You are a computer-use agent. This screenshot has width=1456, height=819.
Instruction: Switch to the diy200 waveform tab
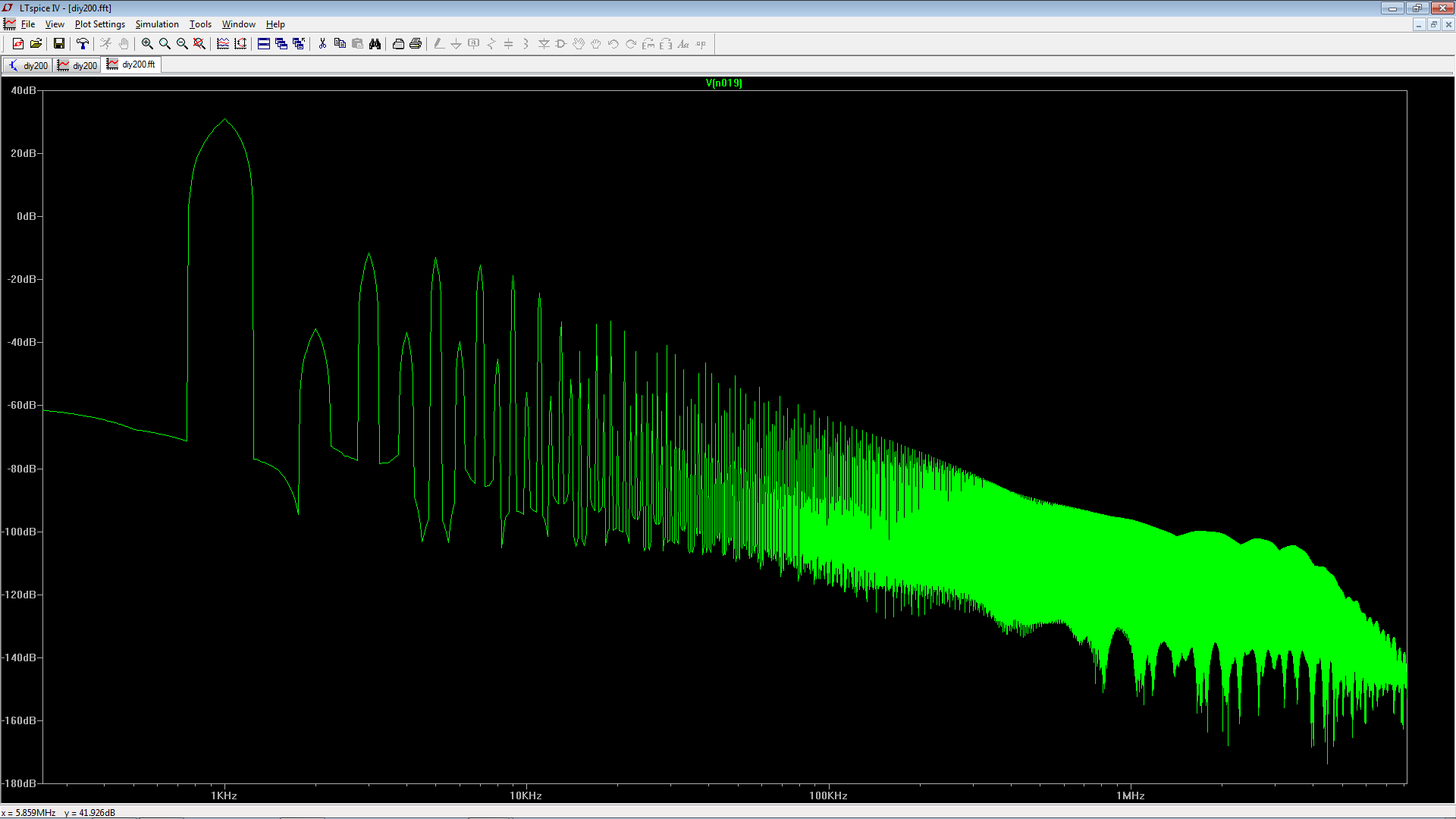(78, 65)
